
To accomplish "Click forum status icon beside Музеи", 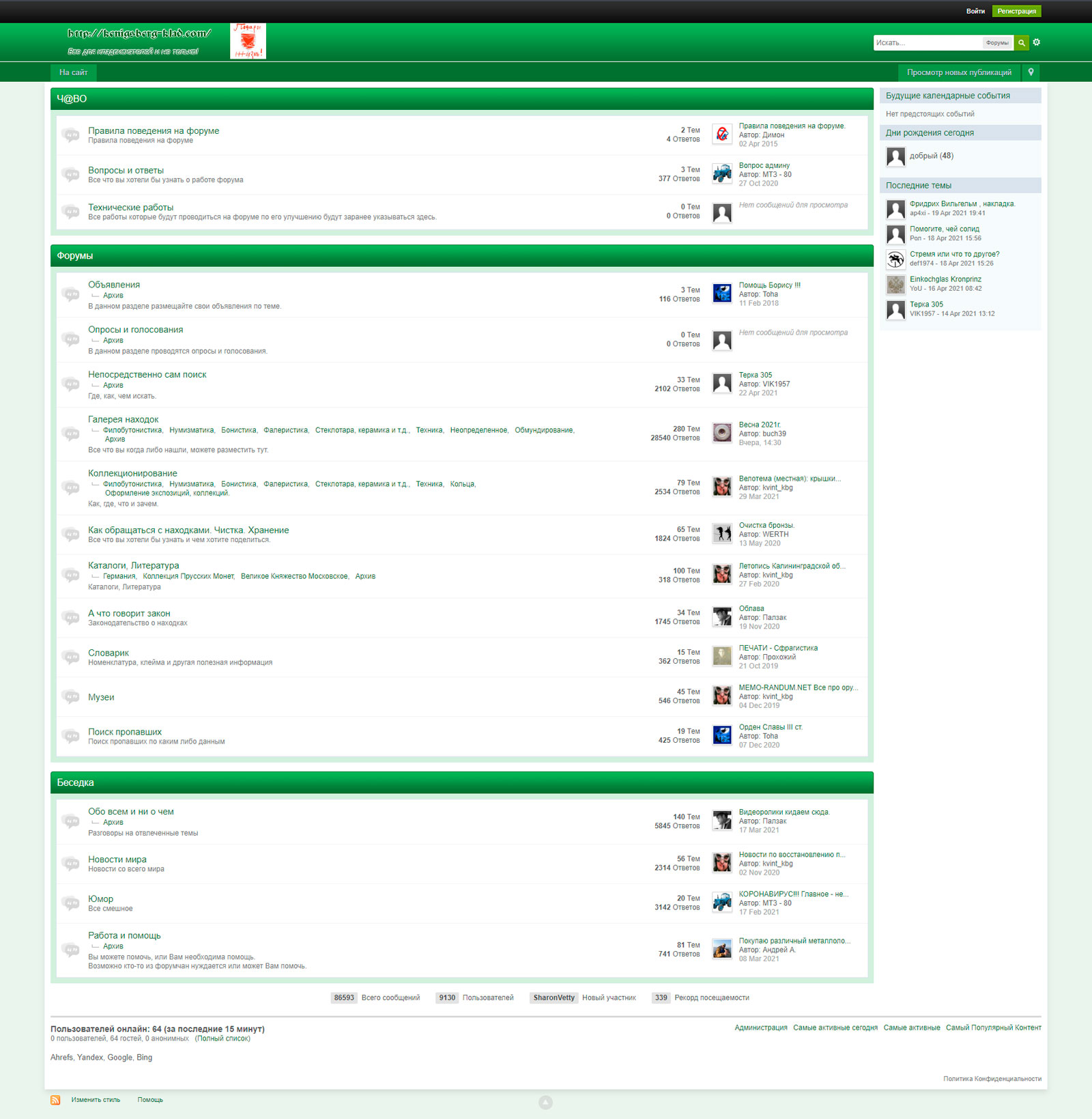I will [70, 696].
